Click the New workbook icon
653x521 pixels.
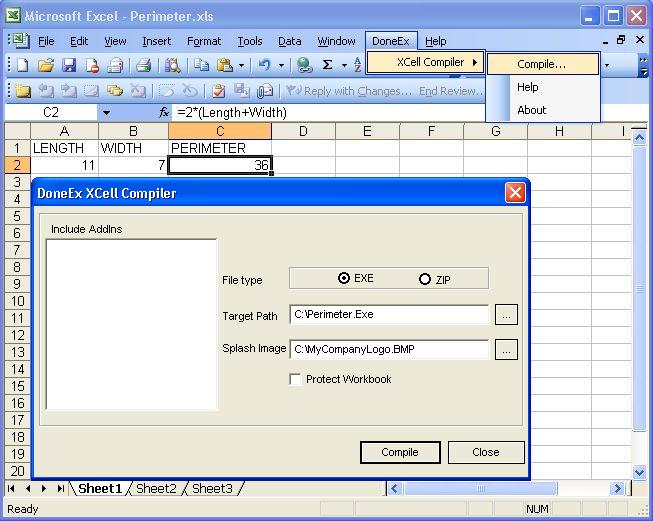(22, 65)
